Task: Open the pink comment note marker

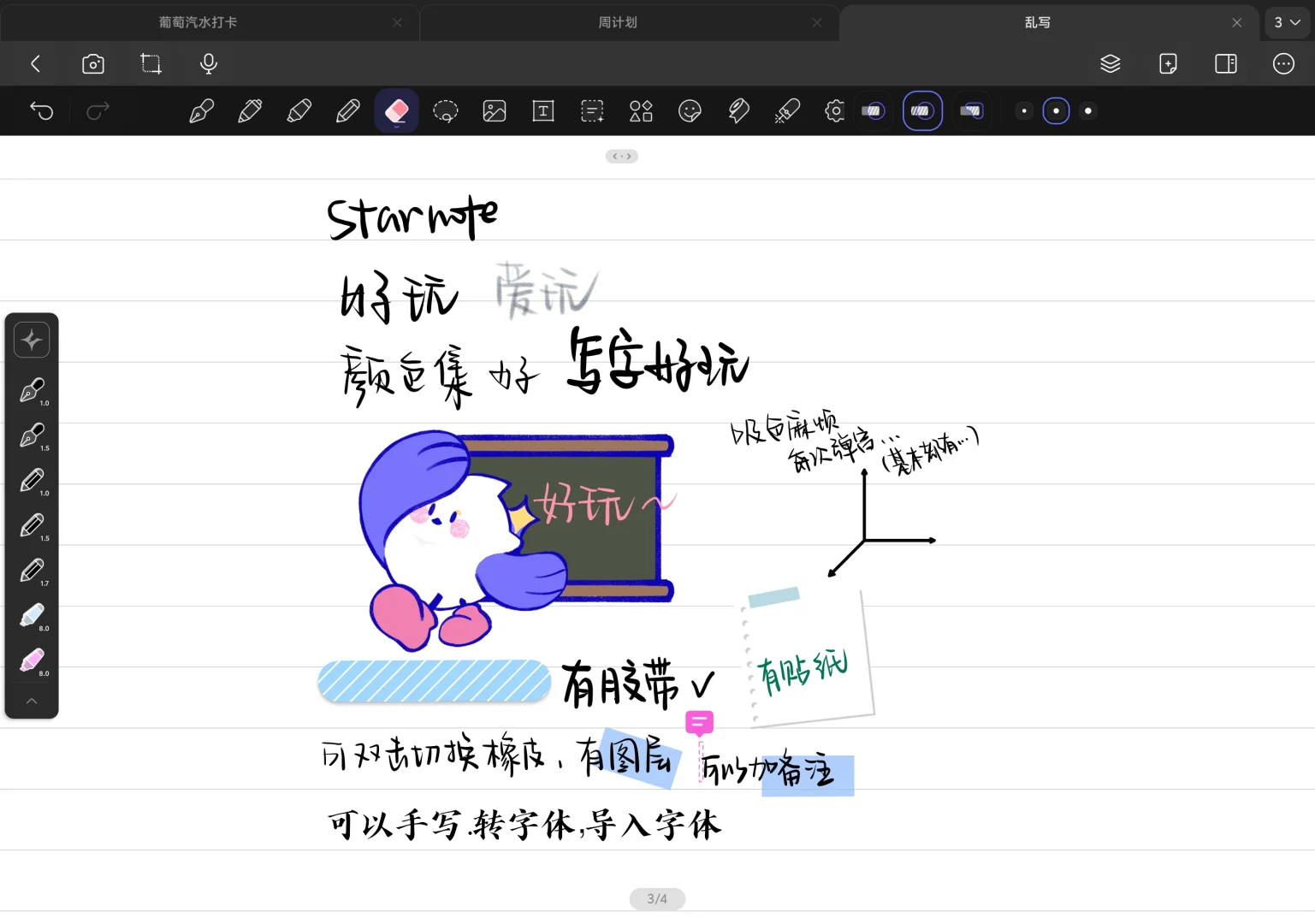Action: (699, 723)
